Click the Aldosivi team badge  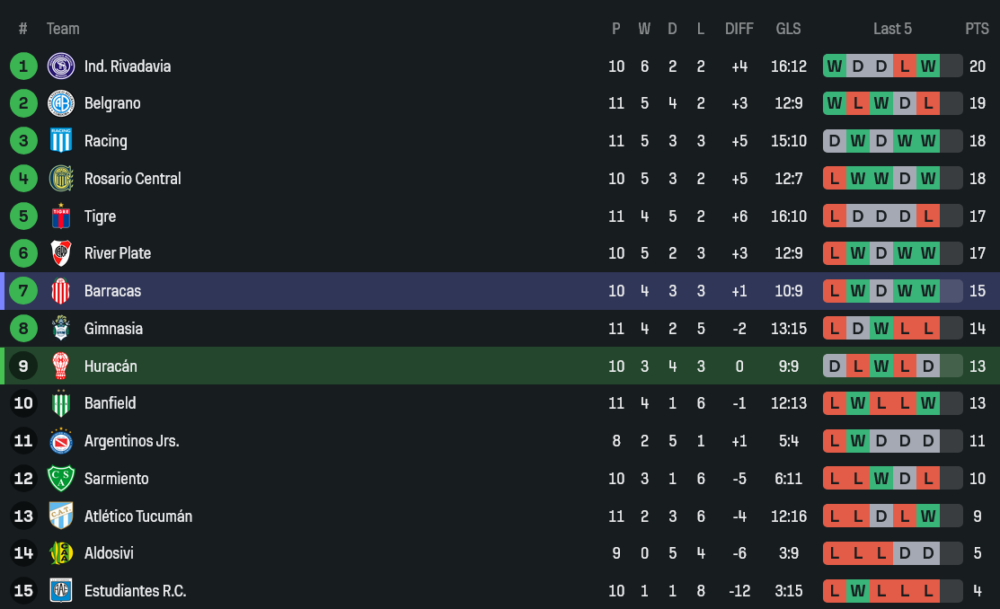click(x=61, y=553)
